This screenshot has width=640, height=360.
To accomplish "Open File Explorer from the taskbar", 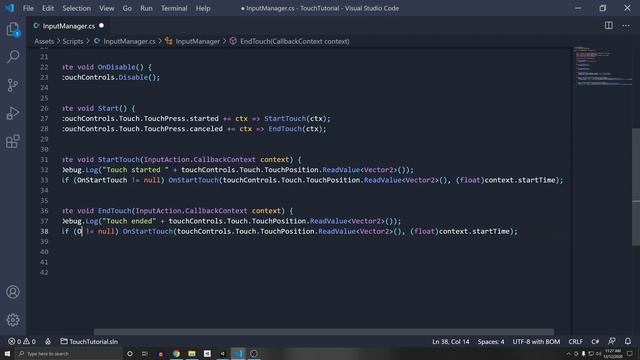I will [192, 353].
